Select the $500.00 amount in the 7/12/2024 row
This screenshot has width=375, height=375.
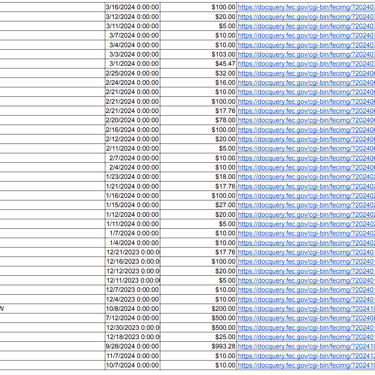coord(198,318)
